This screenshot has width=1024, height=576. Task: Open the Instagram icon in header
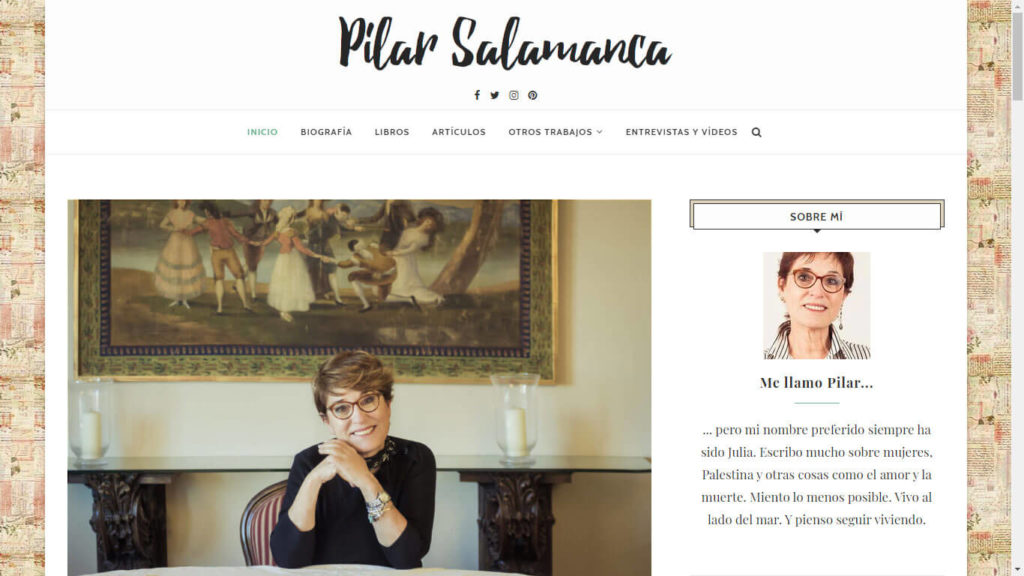point(514,95)
